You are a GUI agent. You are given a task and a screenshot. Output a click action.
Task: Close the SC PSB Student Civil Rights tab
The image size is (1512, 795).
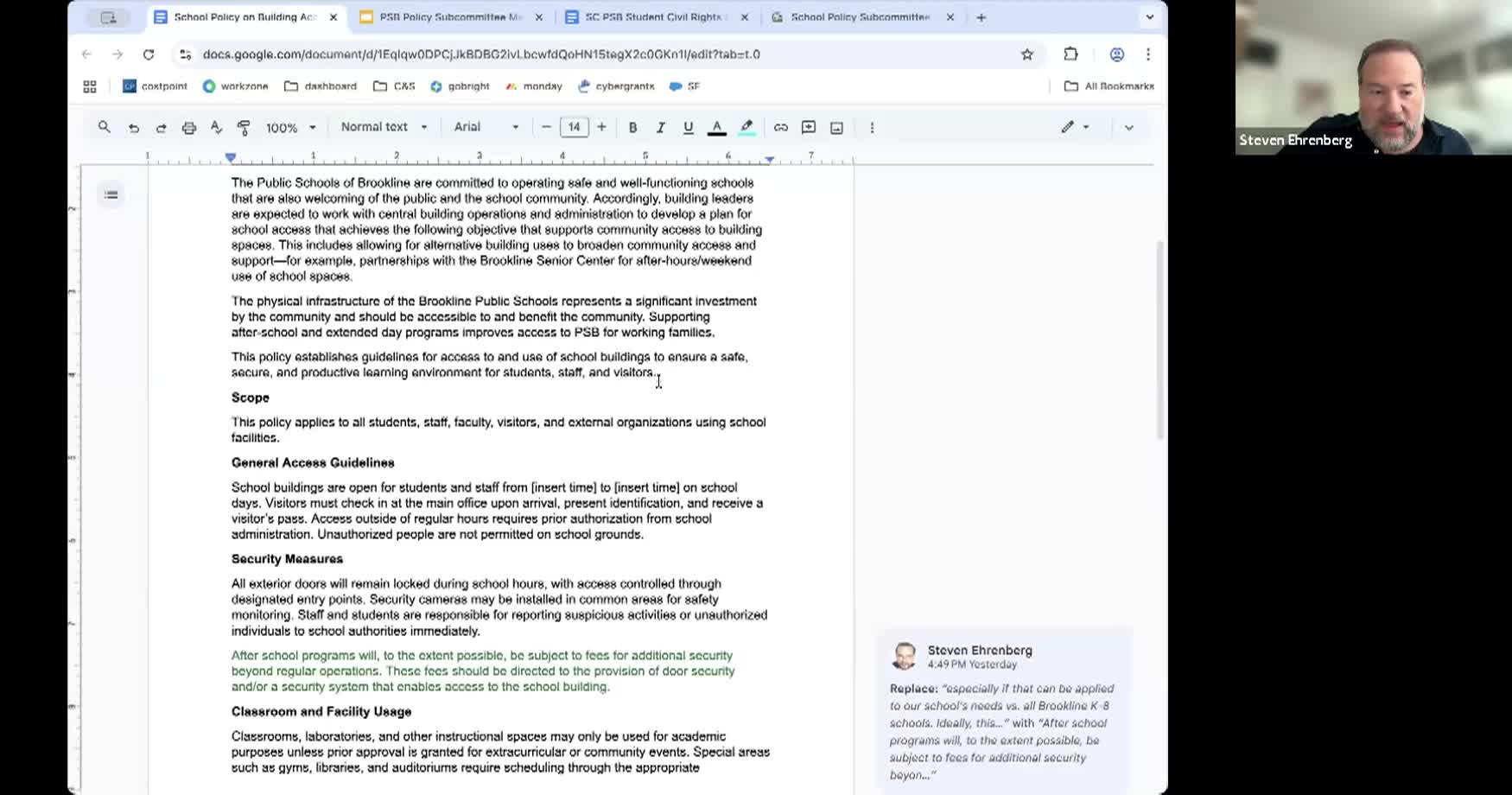[745, 17]
